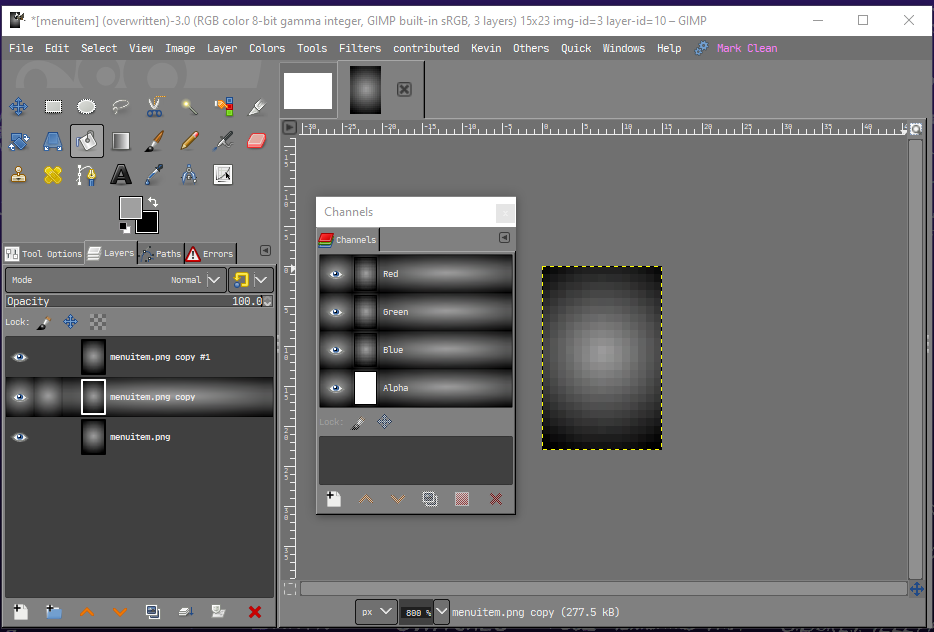The image size is (934, 632).
Task: Open the px unit dropdown
Action: 375,611
